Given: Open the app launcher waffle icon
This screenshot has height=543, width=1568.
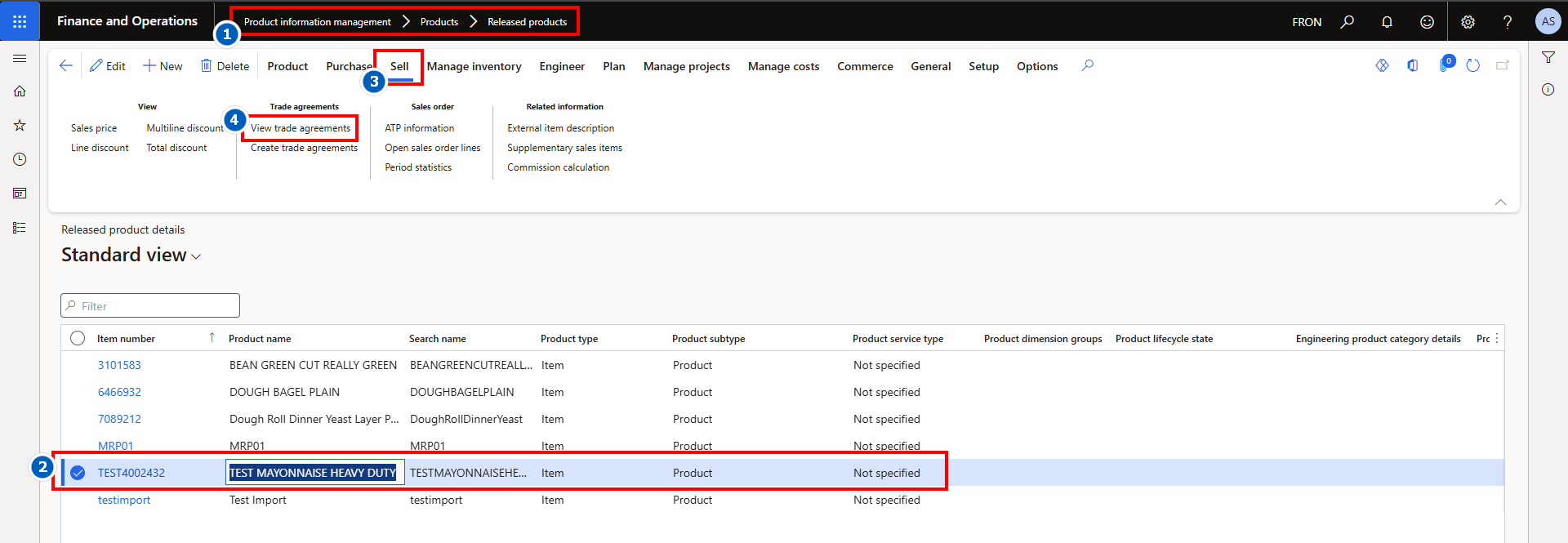Looking at the screenshot, I should click(x=20, y=21).
